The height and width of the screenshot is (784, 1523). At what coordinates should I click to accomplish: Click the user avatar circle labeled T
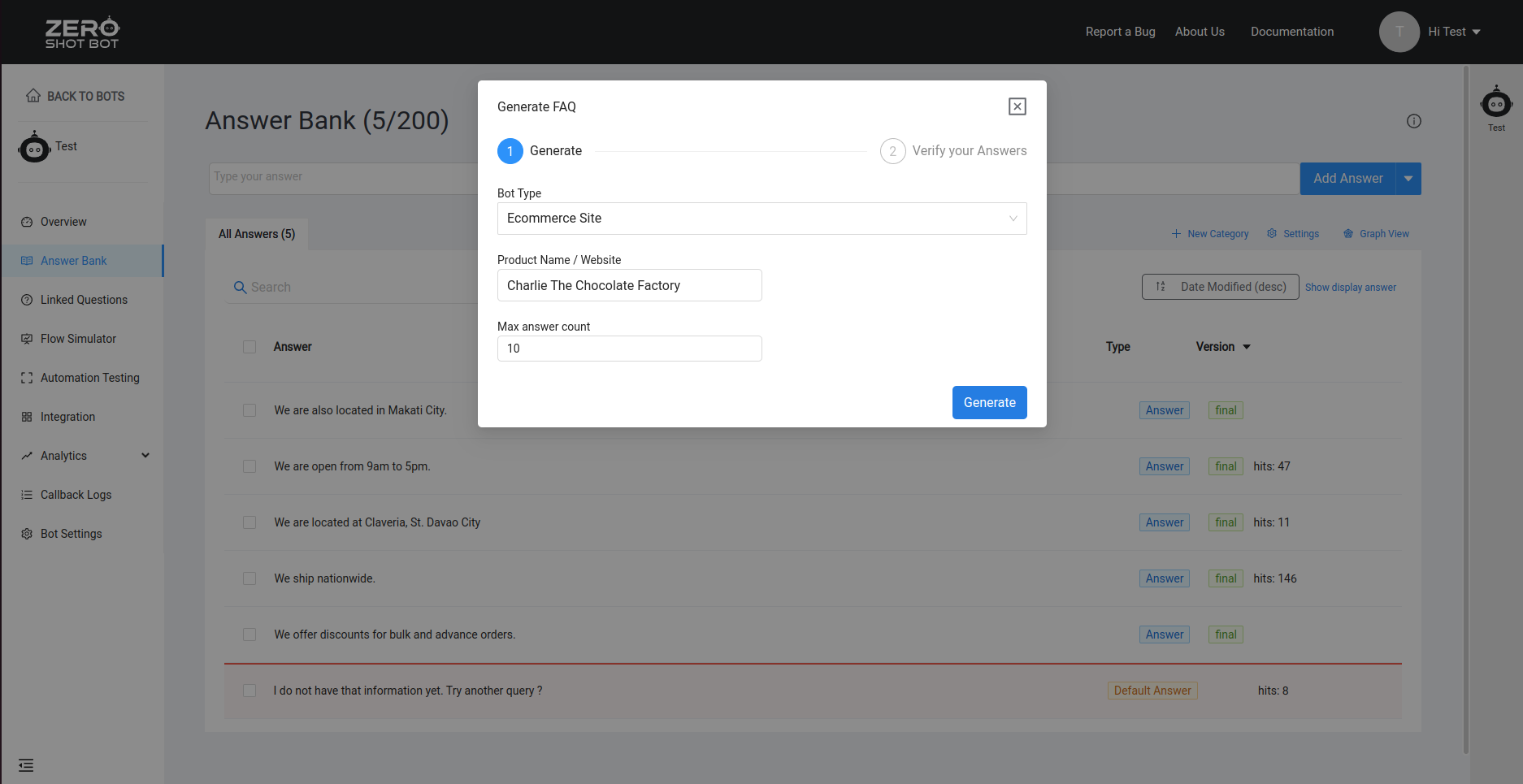tap(1399, 32)
